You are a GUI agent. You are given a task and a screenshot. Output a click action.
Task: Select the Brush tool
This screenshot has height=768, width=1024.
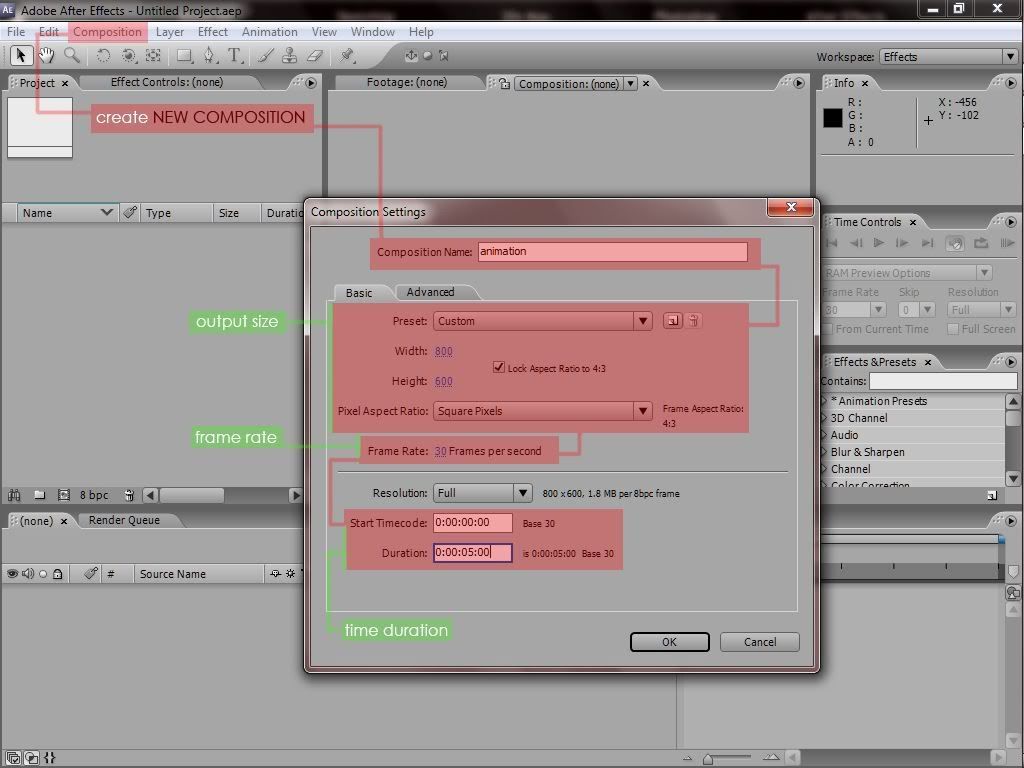coord(264,56)
